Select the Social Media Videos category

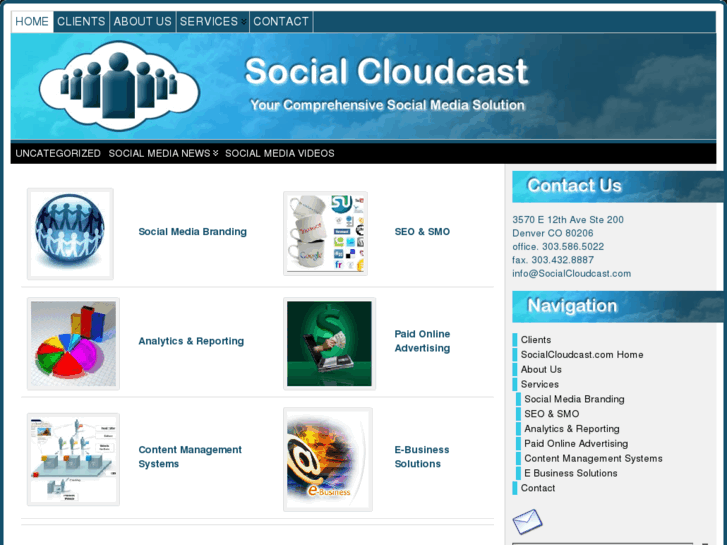(280, 153)
